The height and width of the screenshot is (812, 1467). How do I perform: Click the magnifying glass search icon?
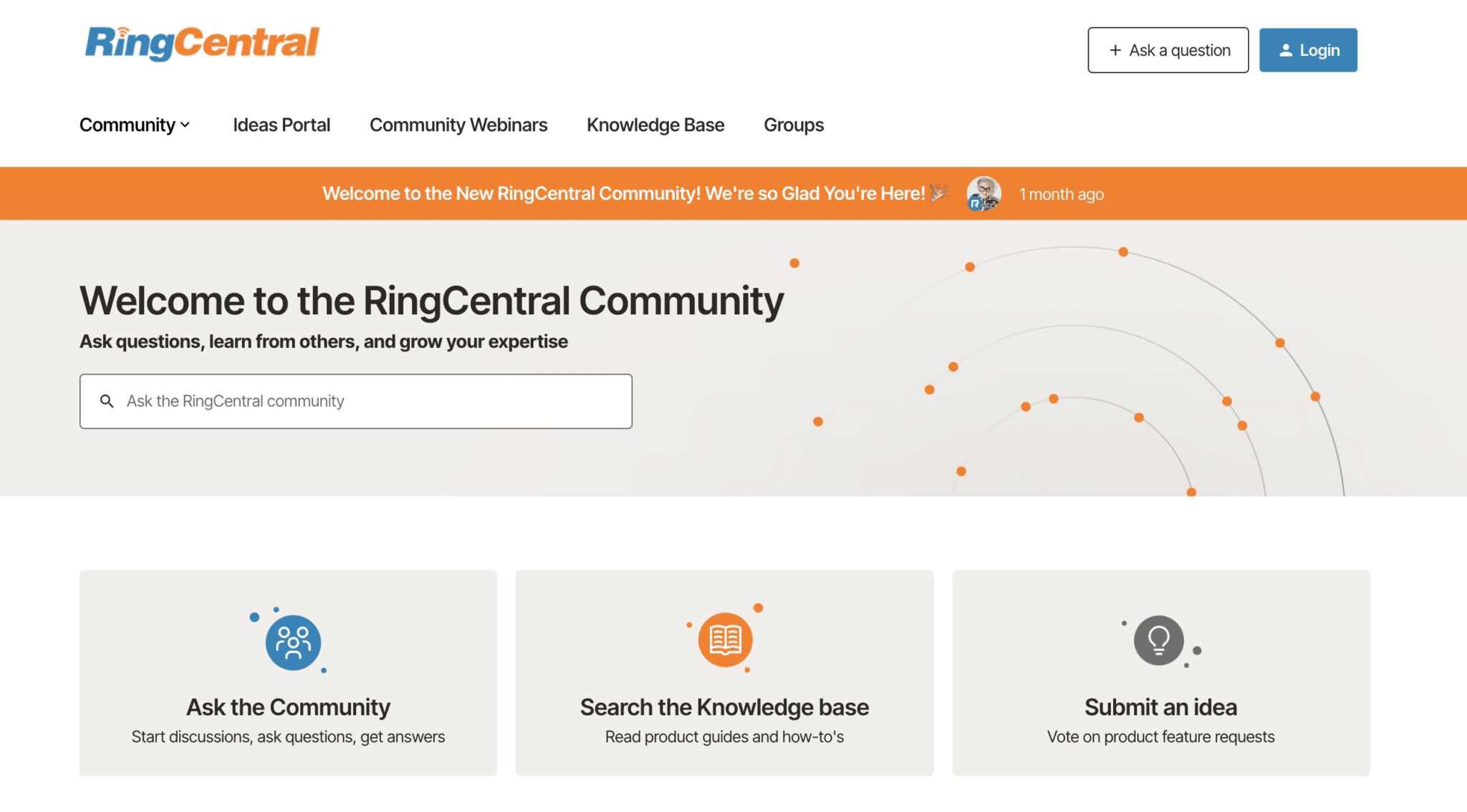(107, 401)
